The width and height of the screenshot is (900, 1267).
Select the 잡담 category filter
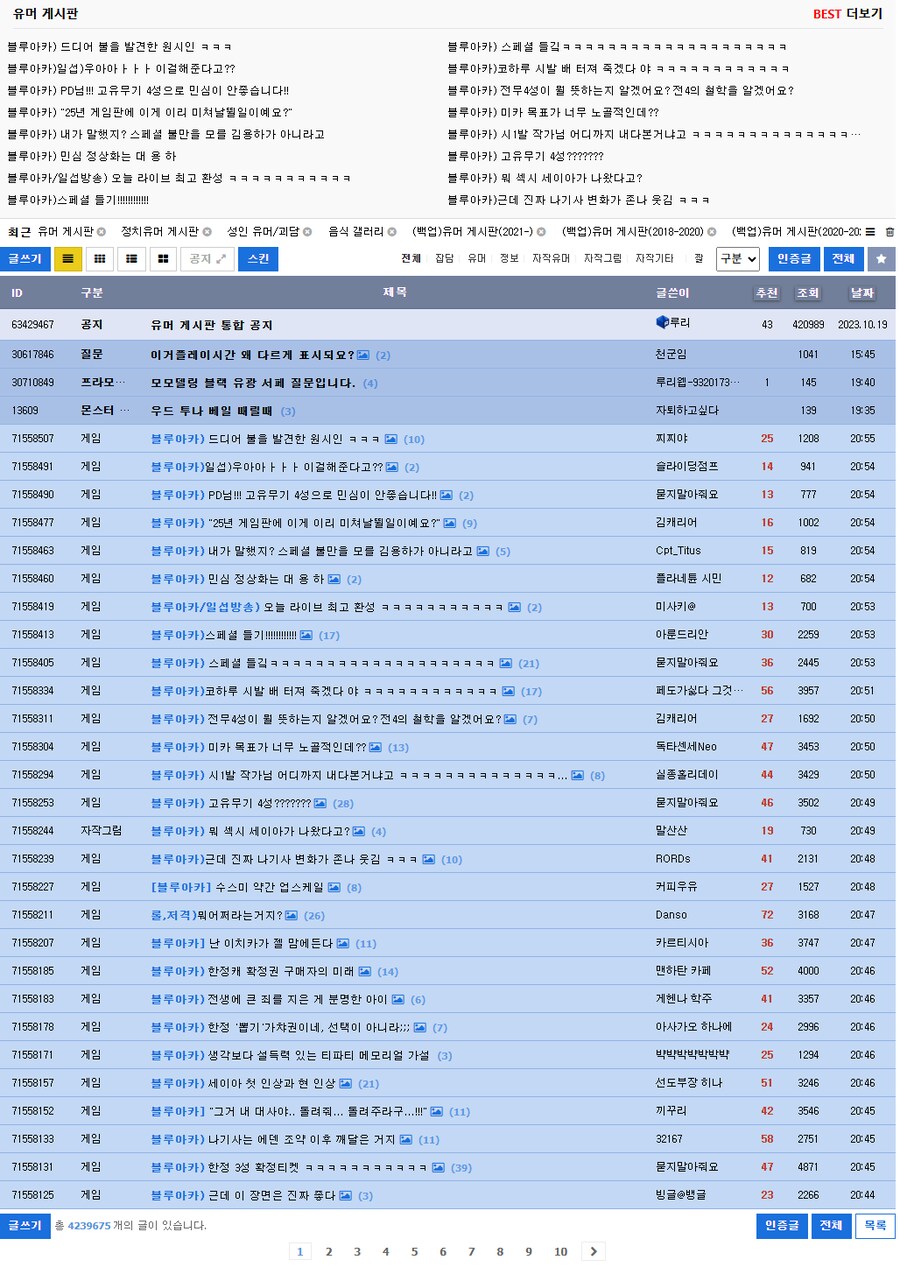444,259
